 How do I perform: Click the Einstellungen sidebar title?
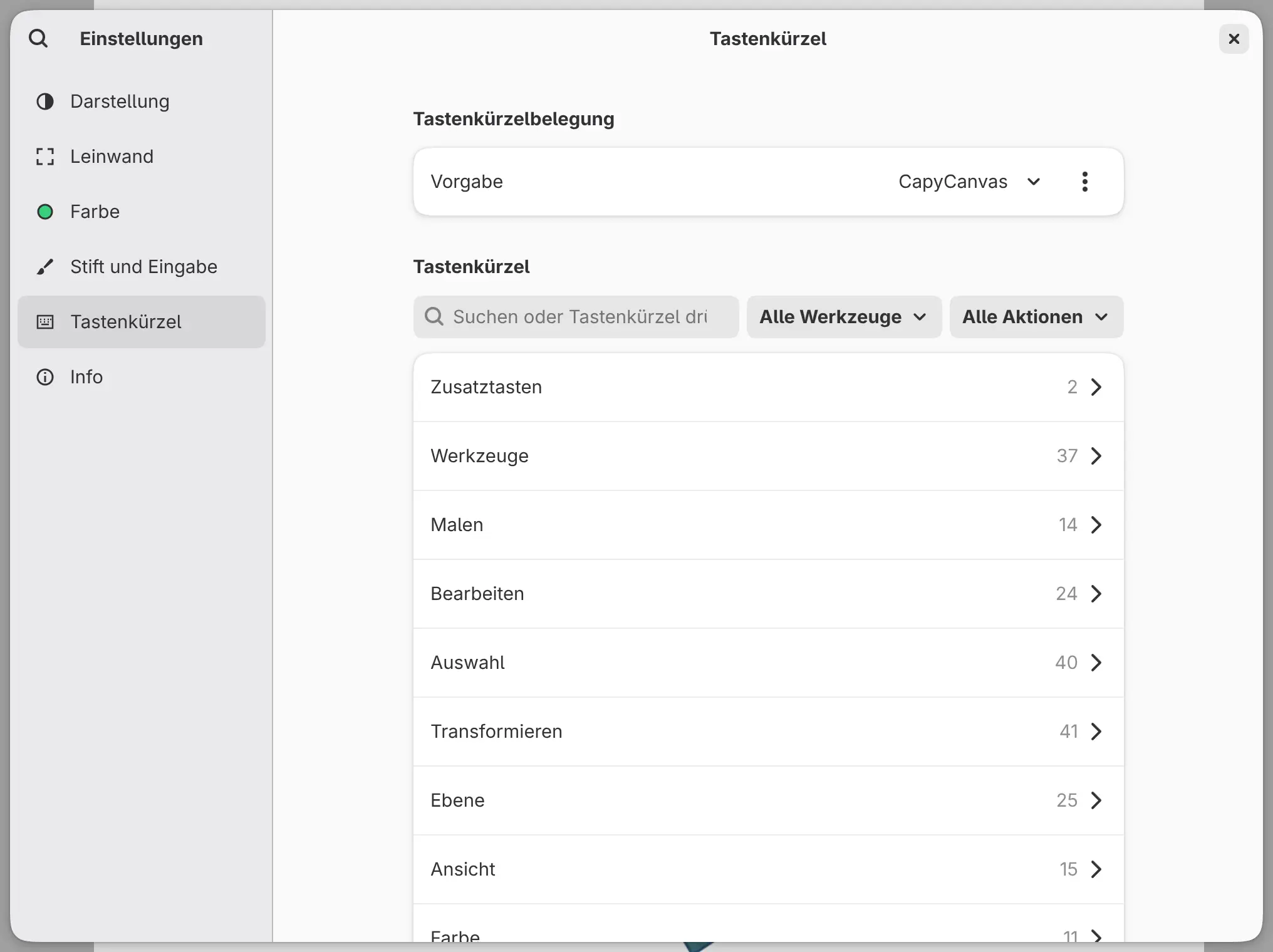(x=141, y=39)
